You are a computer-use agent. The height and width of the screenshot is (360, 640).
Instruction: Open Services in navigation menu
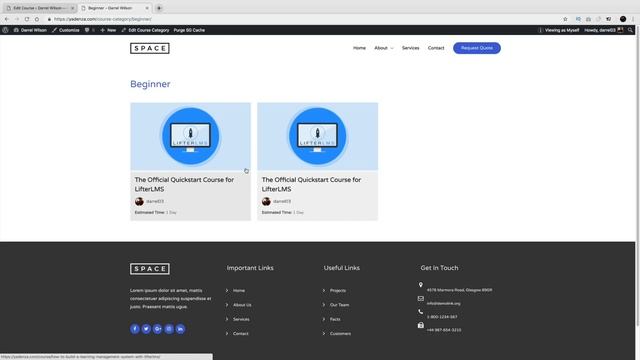click(x=410, y=48)
